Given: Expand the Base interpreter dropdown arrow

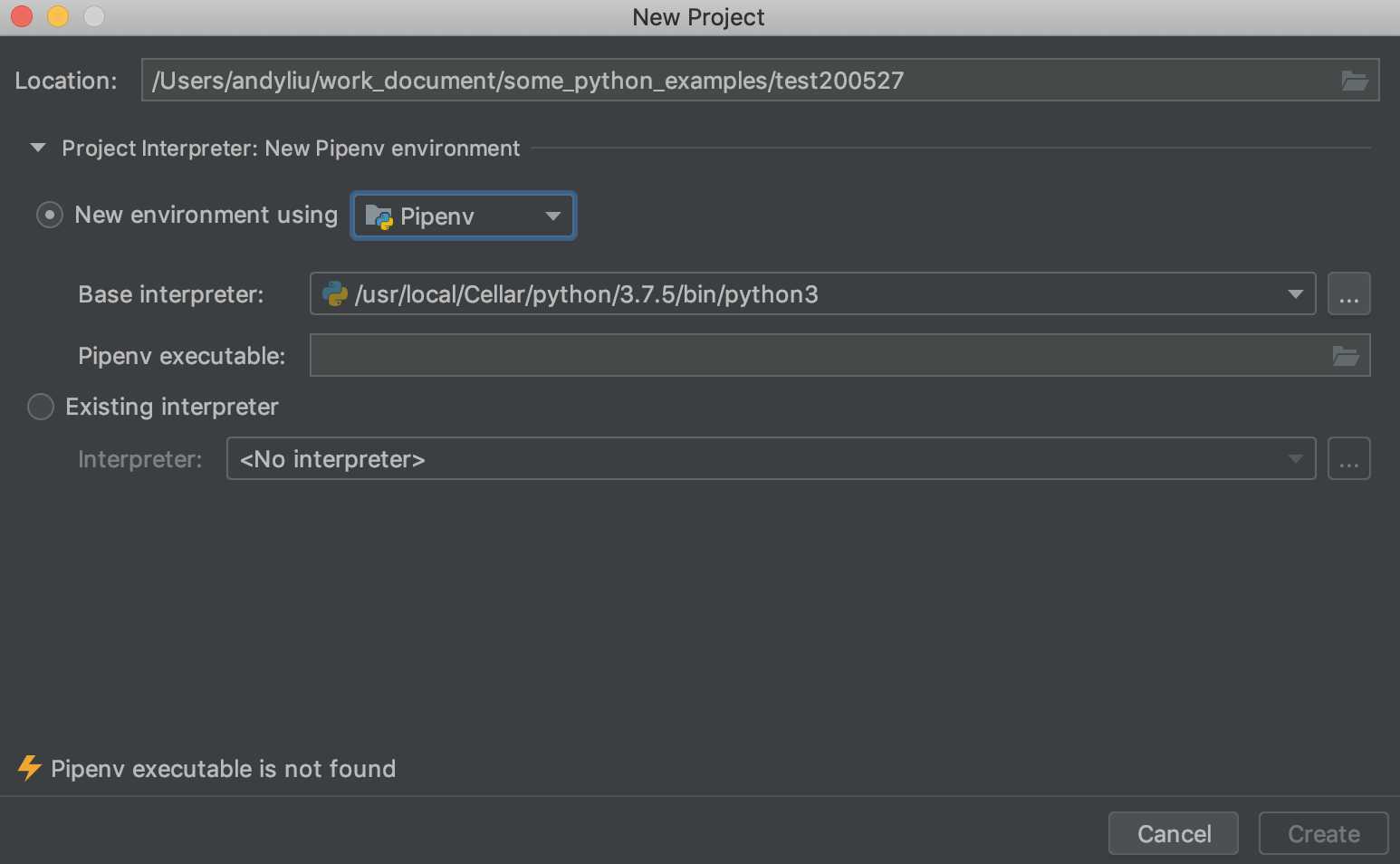Looking at the screenshot, I should coord(1295,294).
